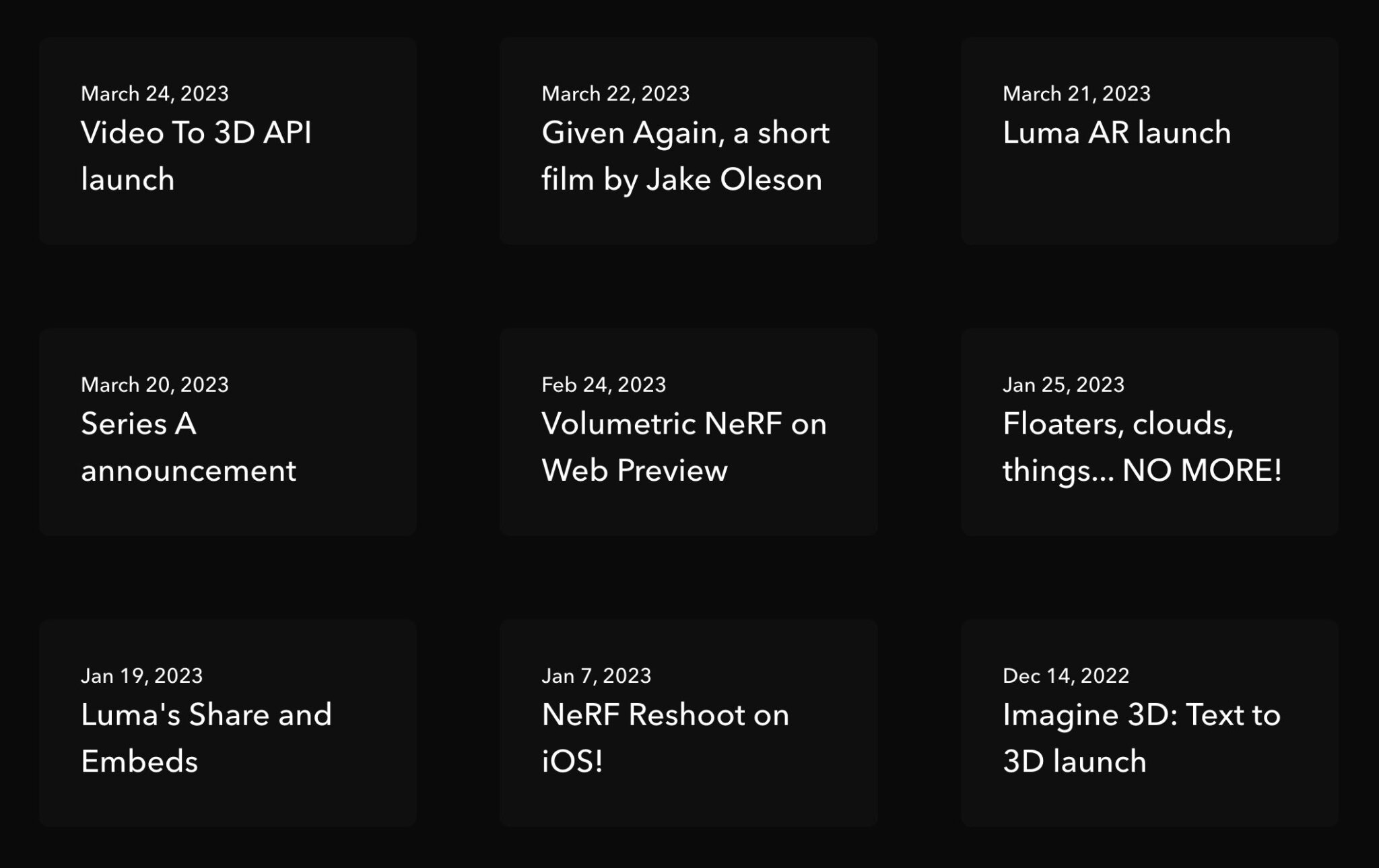Click the Luma AR launch headline
The height and width of the screenshot is (868, 1379).
point(1116,133)
